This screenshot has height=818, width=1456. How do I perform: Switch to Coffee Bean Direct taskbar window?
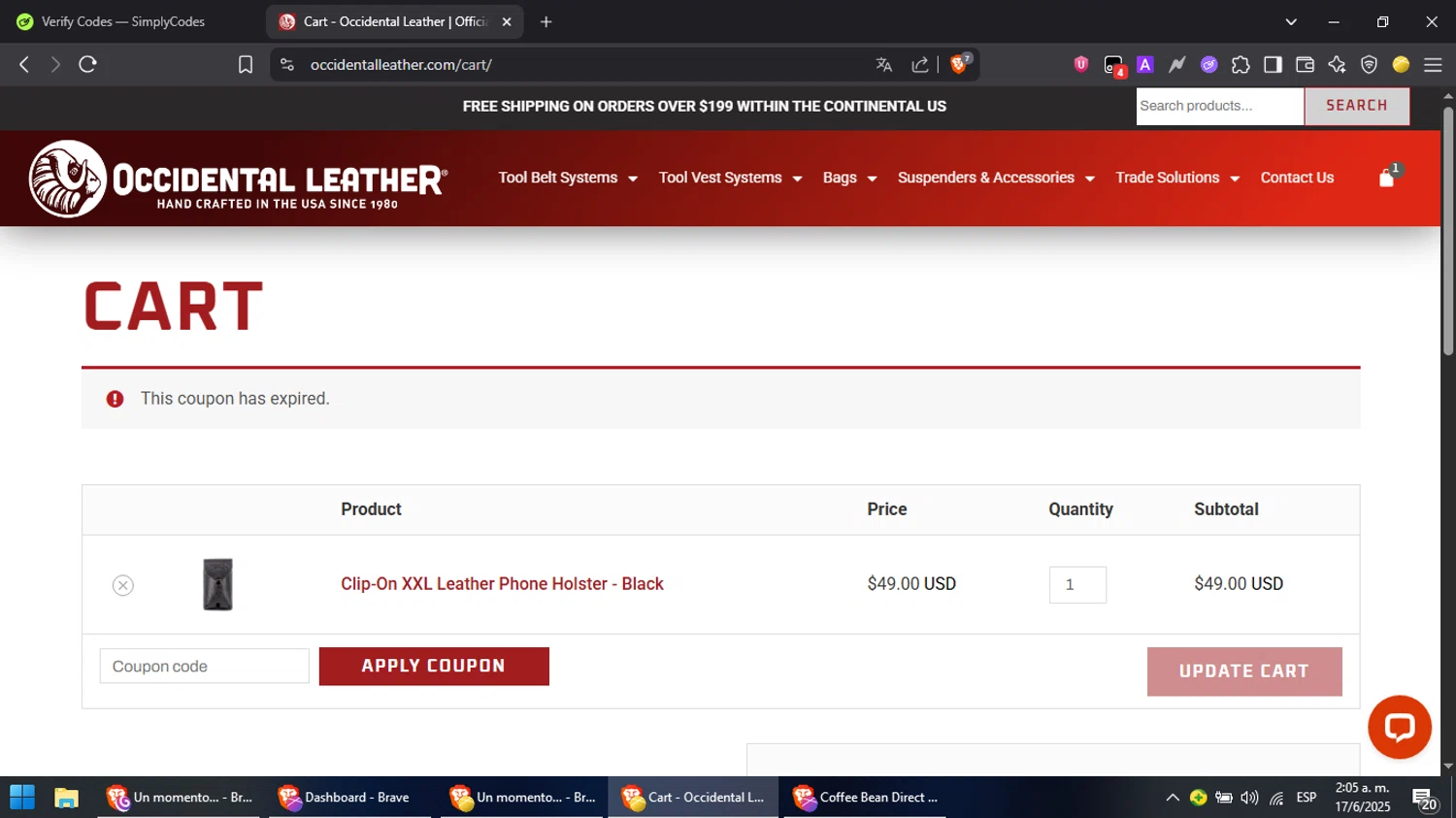click(865, 798)
